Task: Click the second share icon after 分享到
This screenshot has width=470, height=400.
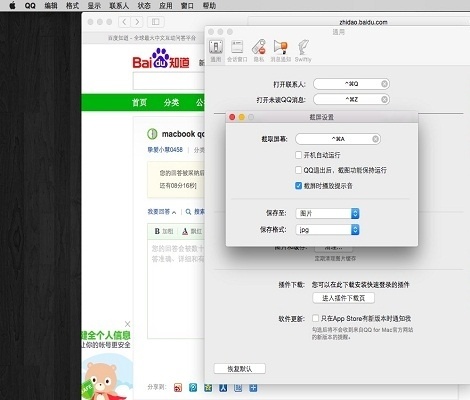Action: (x=193, y=387)
